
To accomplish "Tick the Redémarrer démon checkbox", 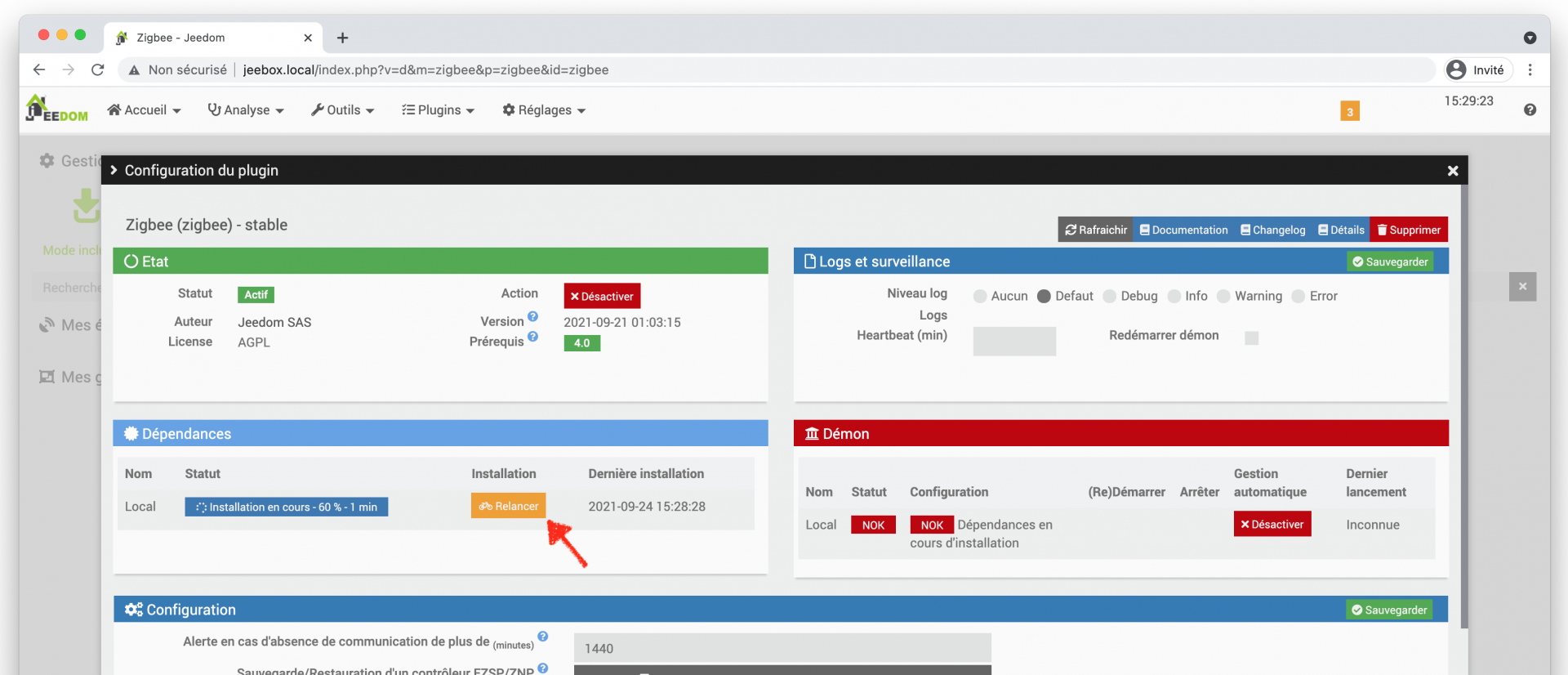I will click(1251, 338).
